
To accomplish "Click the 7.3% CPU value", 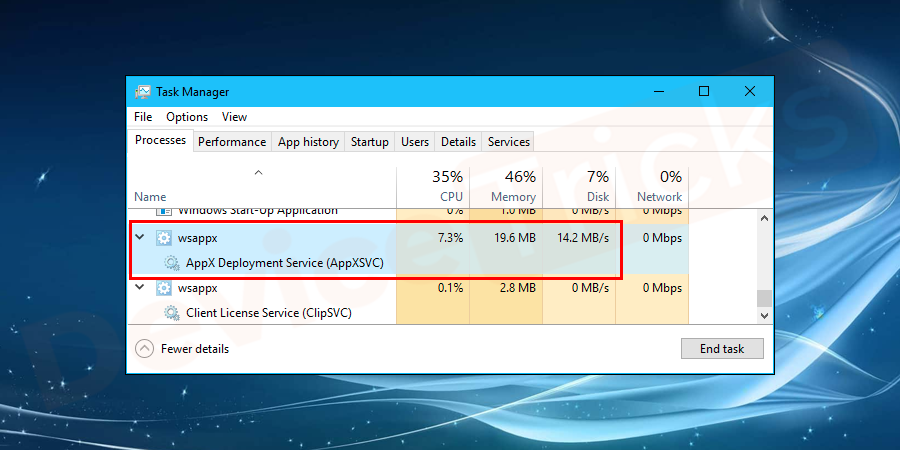I will coord(450,238).
